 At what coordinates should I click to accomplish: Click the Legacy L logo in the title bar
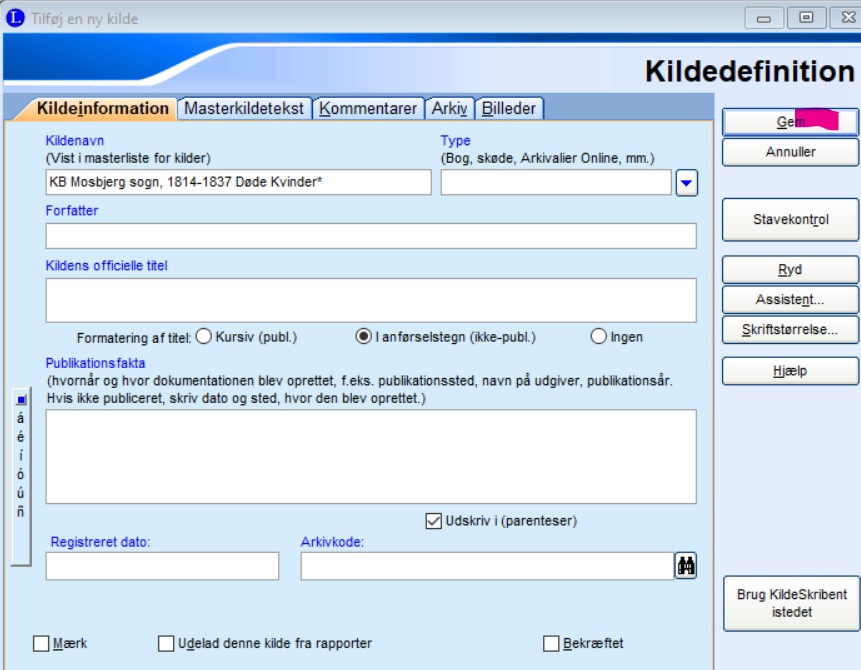click(15, 18)
